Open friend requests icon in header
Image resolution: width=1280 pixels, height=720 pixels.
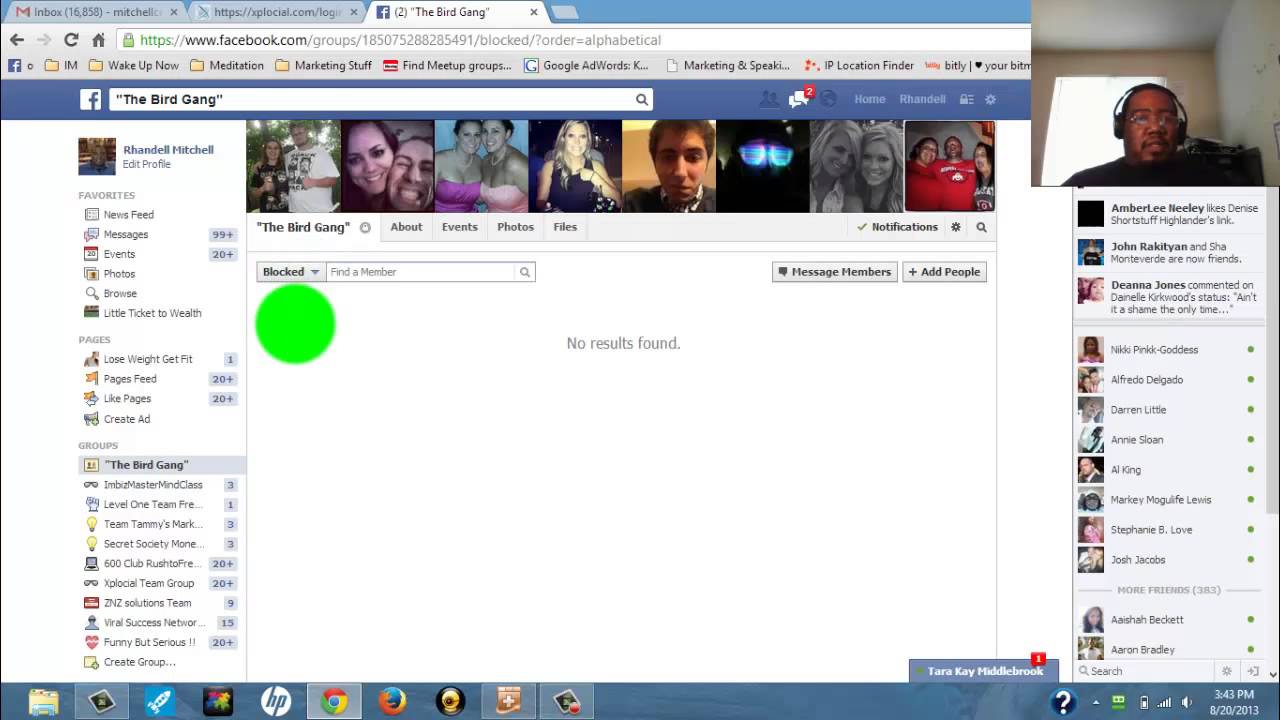click(769, 99)
